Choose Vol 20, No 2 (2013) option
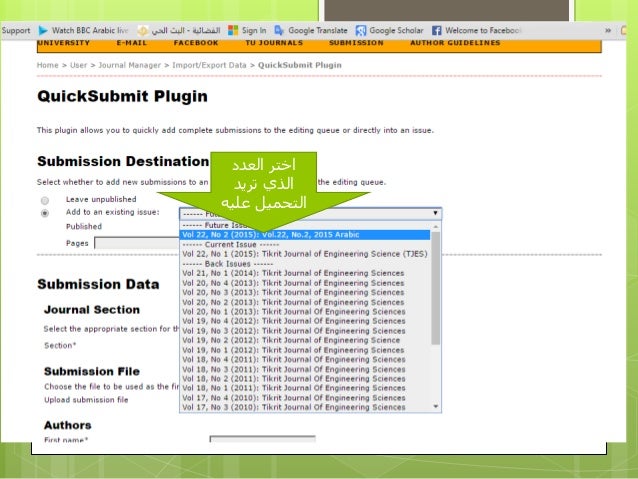 click(x=305, y=302)
